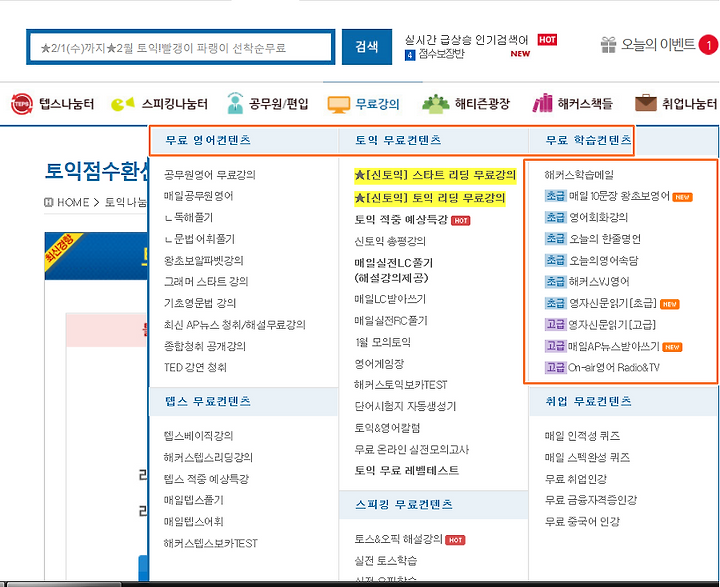Open 매일공무원영어 link

198,196
